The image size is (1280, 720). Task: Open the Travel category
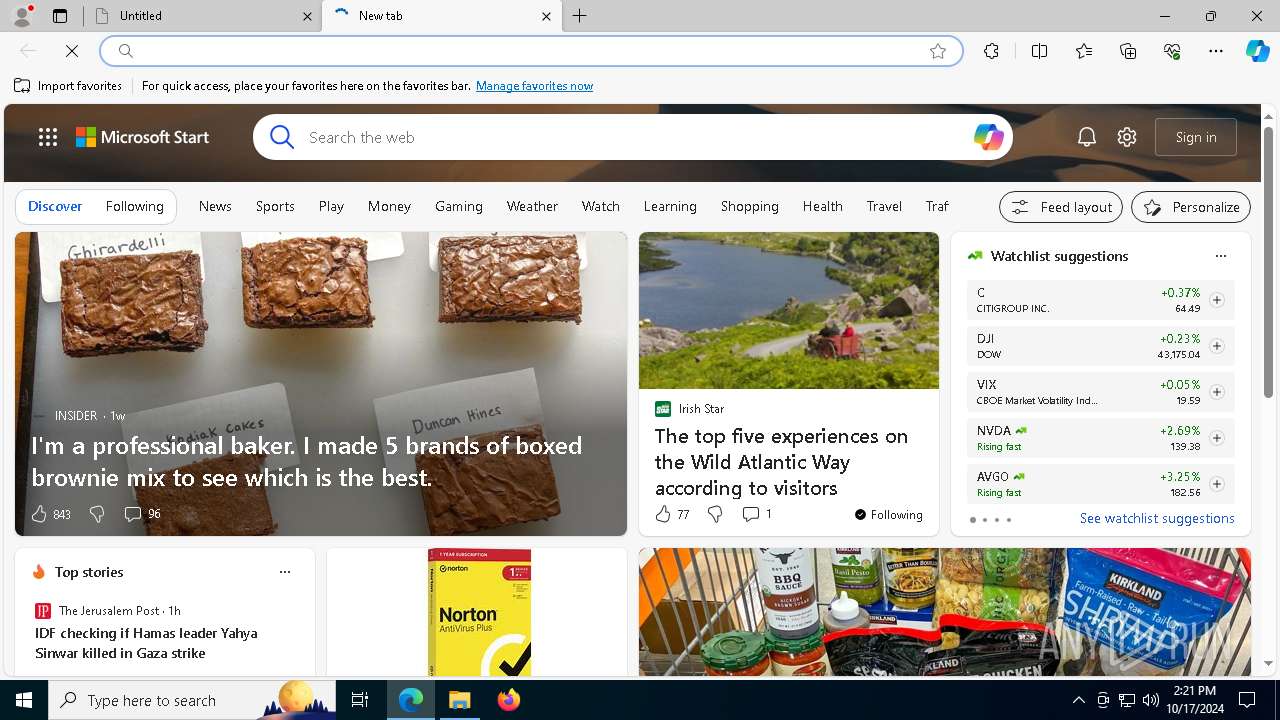coord(884,206)
